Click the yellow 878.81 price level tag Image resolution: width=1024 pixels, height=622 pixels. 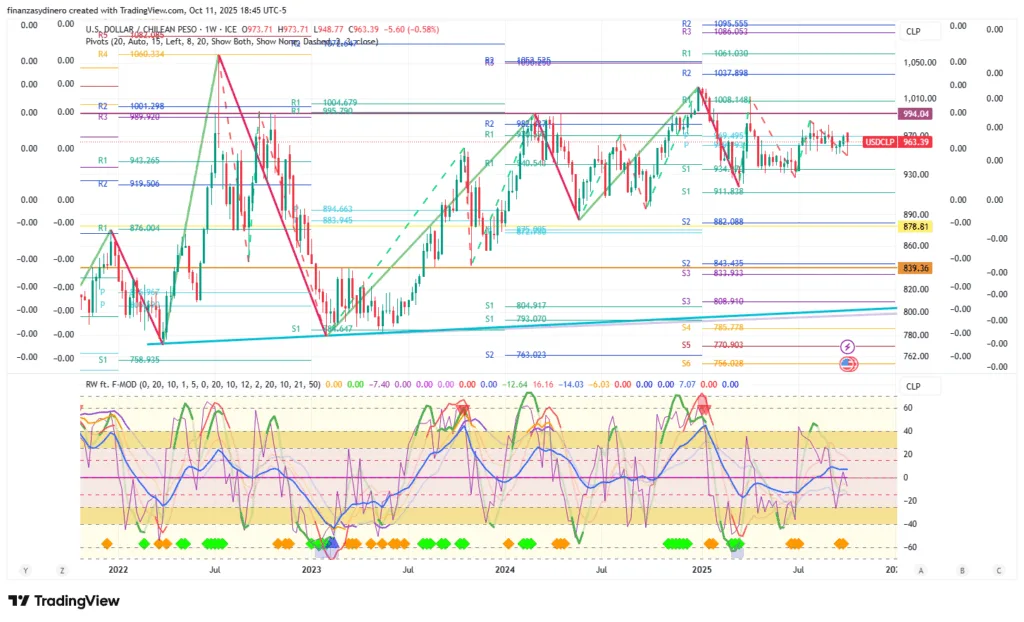pyautogui.click(x=916, y=227)
